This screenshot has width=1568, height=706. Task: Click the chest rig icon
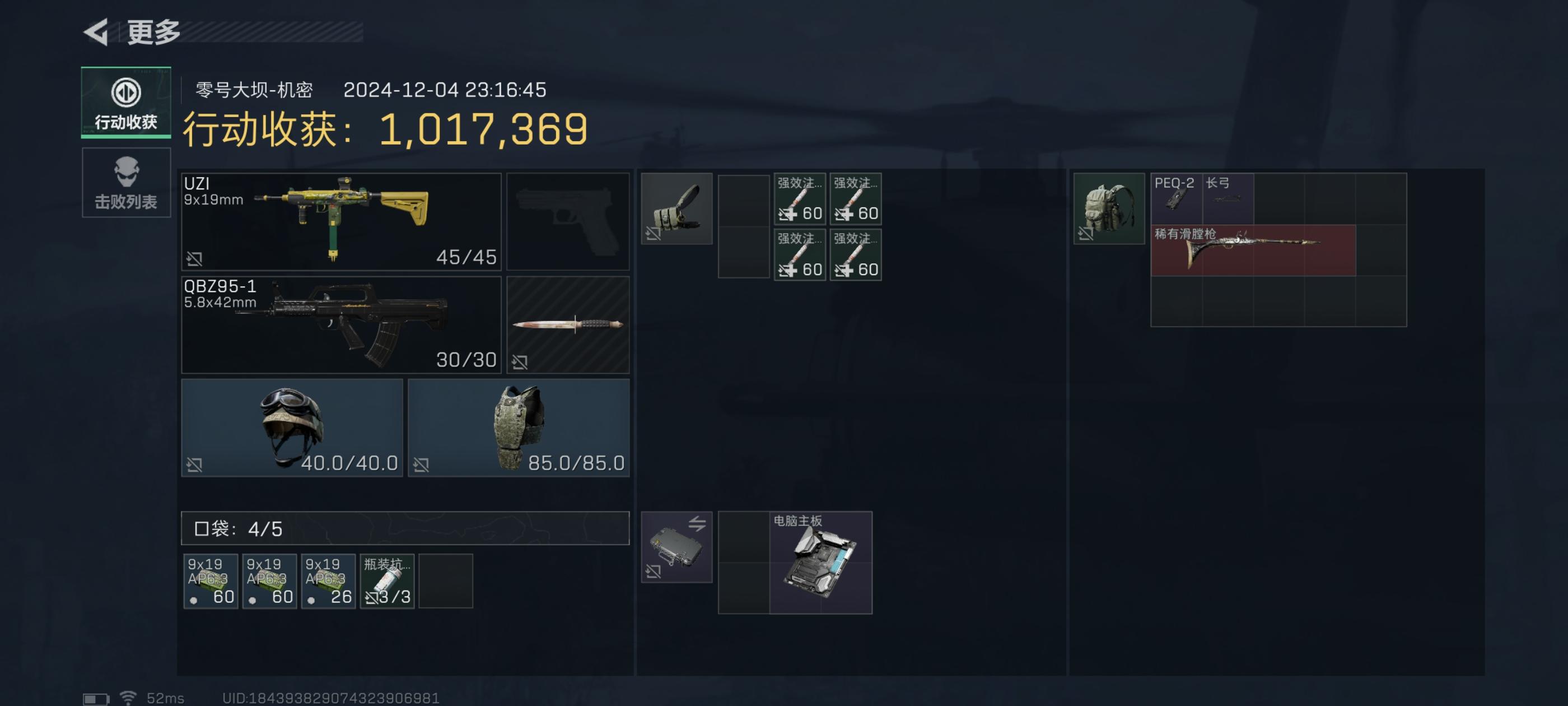pyautogui.click(x=676, y=208)
